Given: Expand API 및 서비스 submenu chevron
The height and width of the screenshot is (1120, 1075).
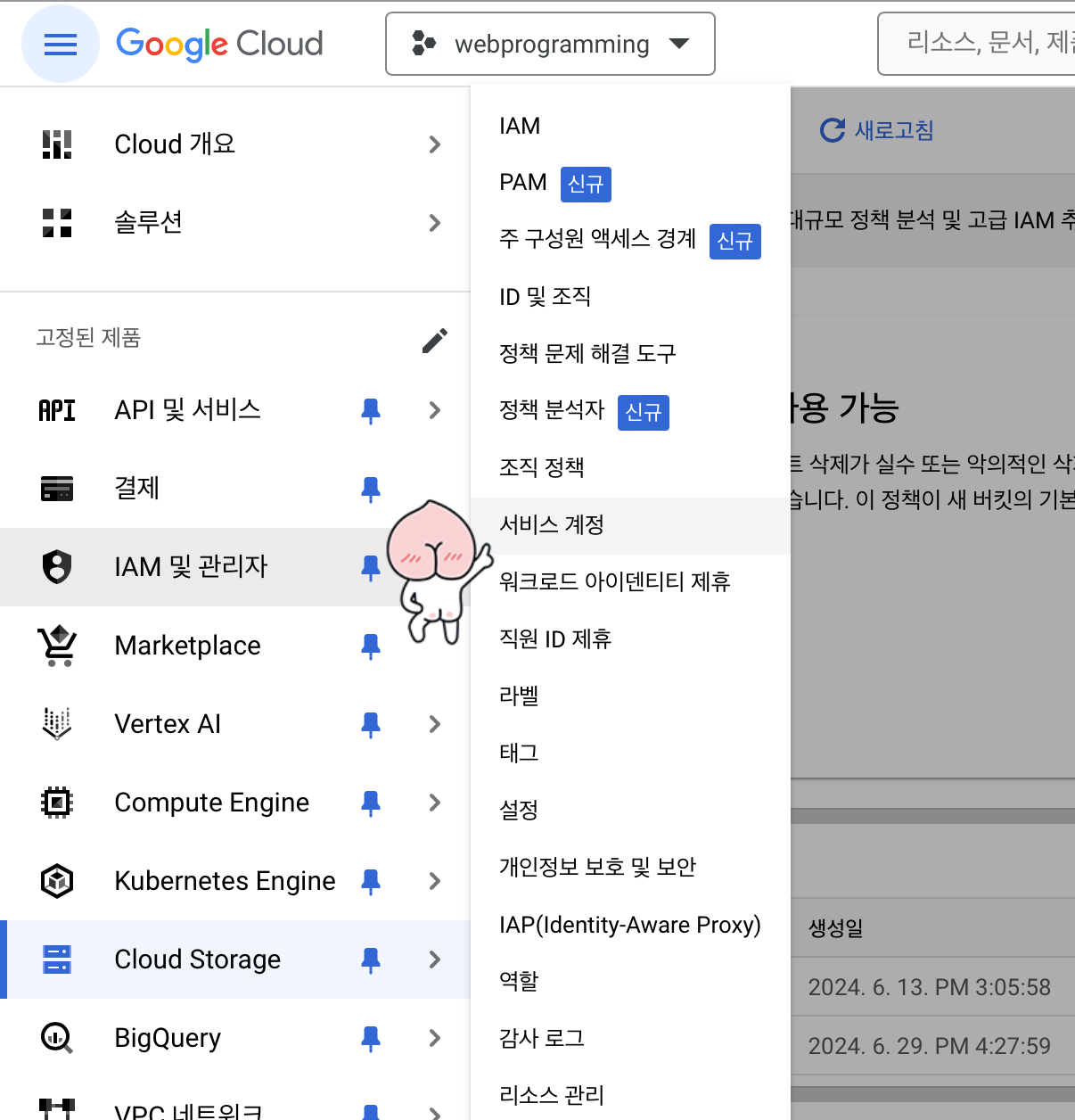Looking at the screenshot, I should pos(435,410).
